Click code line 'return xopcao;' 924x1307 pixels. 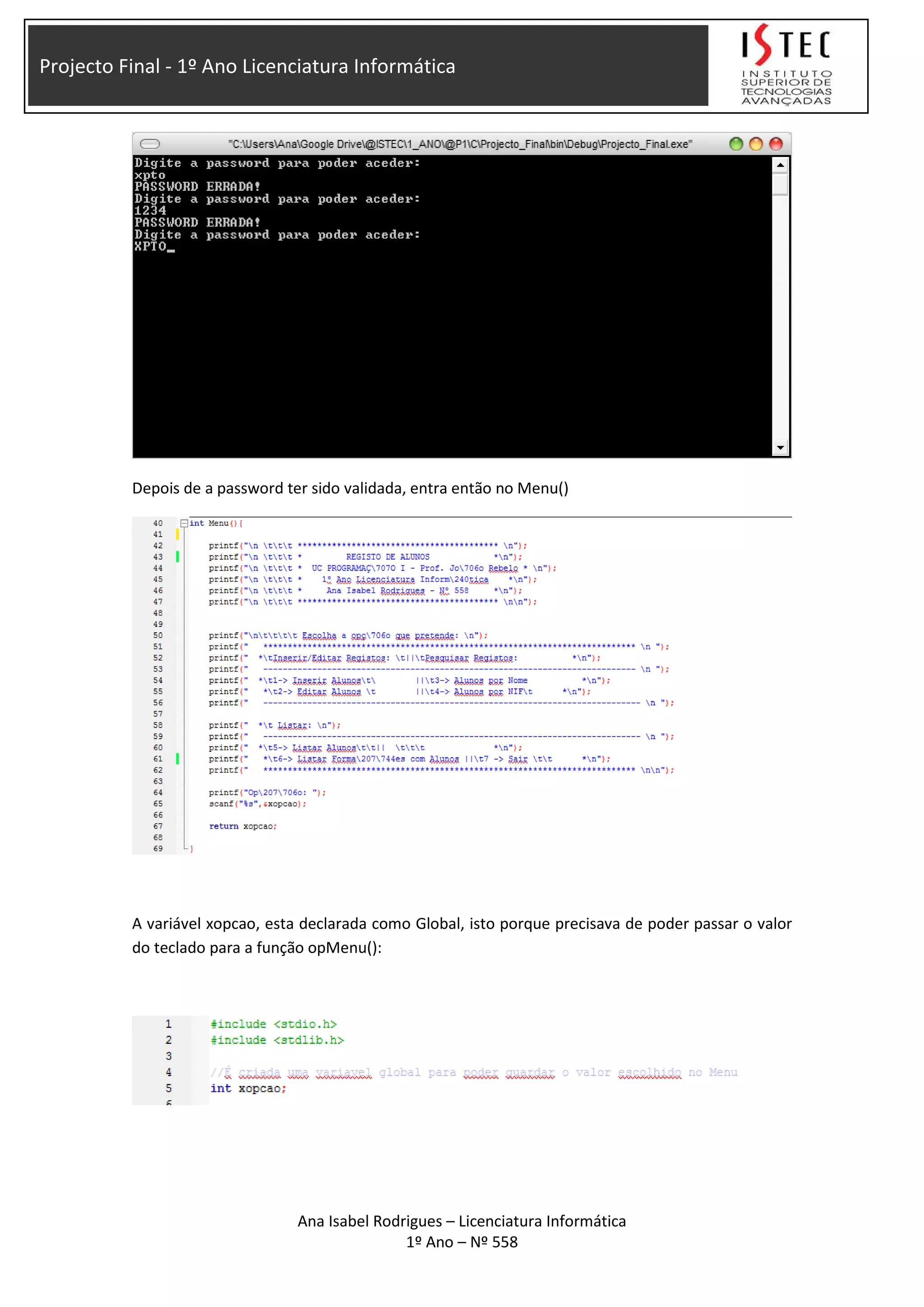click(x=242, y=826)
